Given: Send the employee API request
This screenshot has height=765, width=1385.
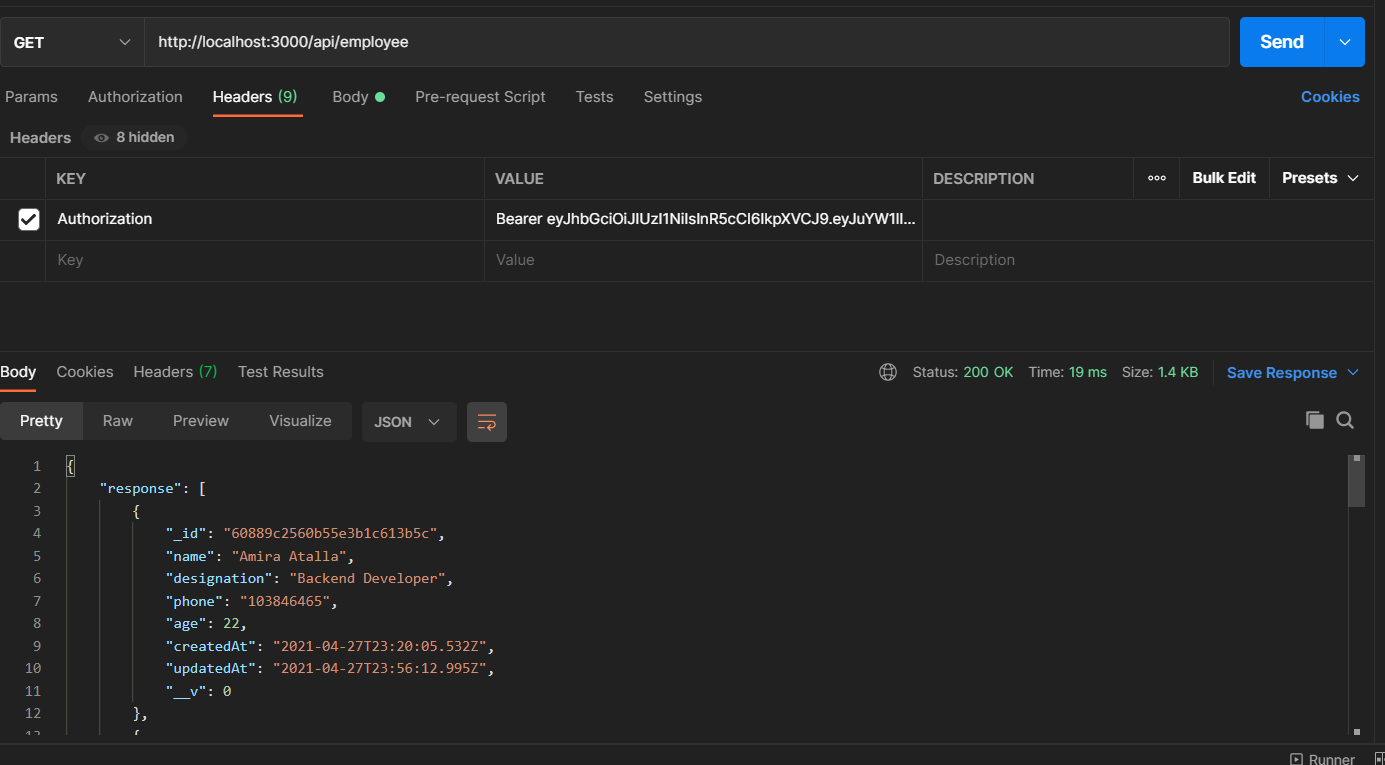Looking at the screenshot, I should [1280, 41].
